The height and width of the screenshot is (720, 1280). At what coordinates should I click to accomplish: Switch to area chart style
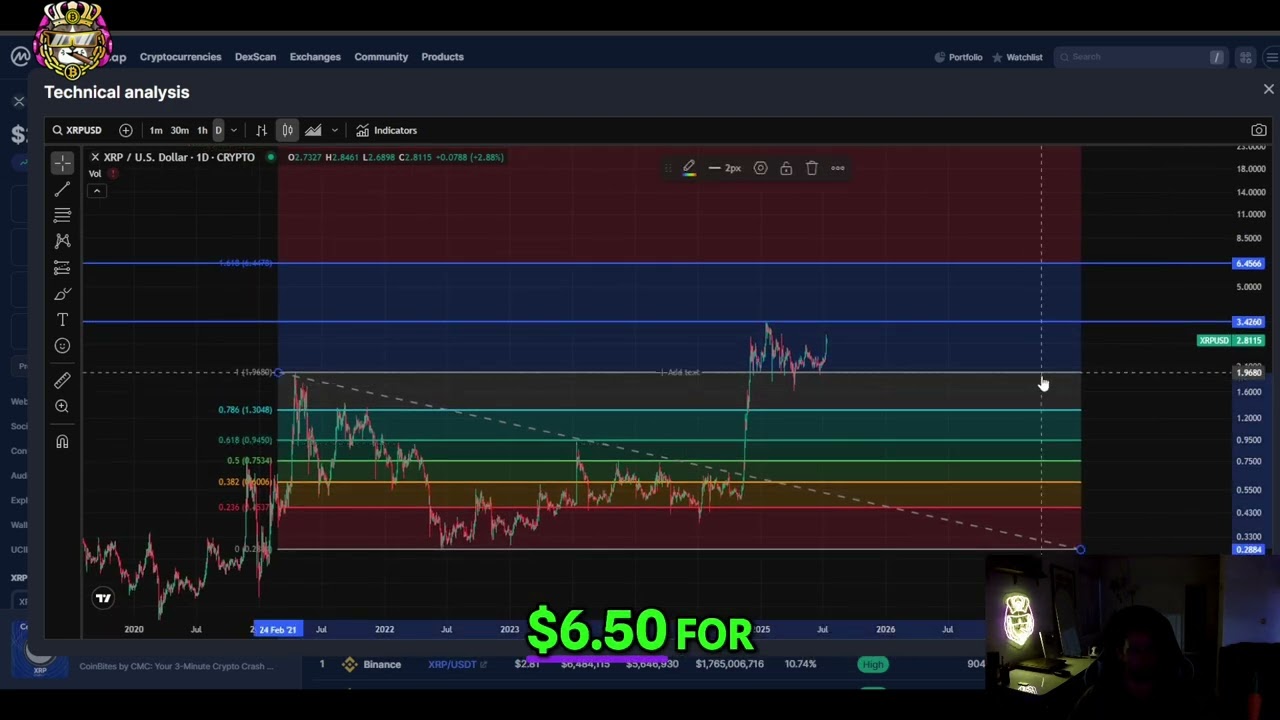[x=313, y=130]
